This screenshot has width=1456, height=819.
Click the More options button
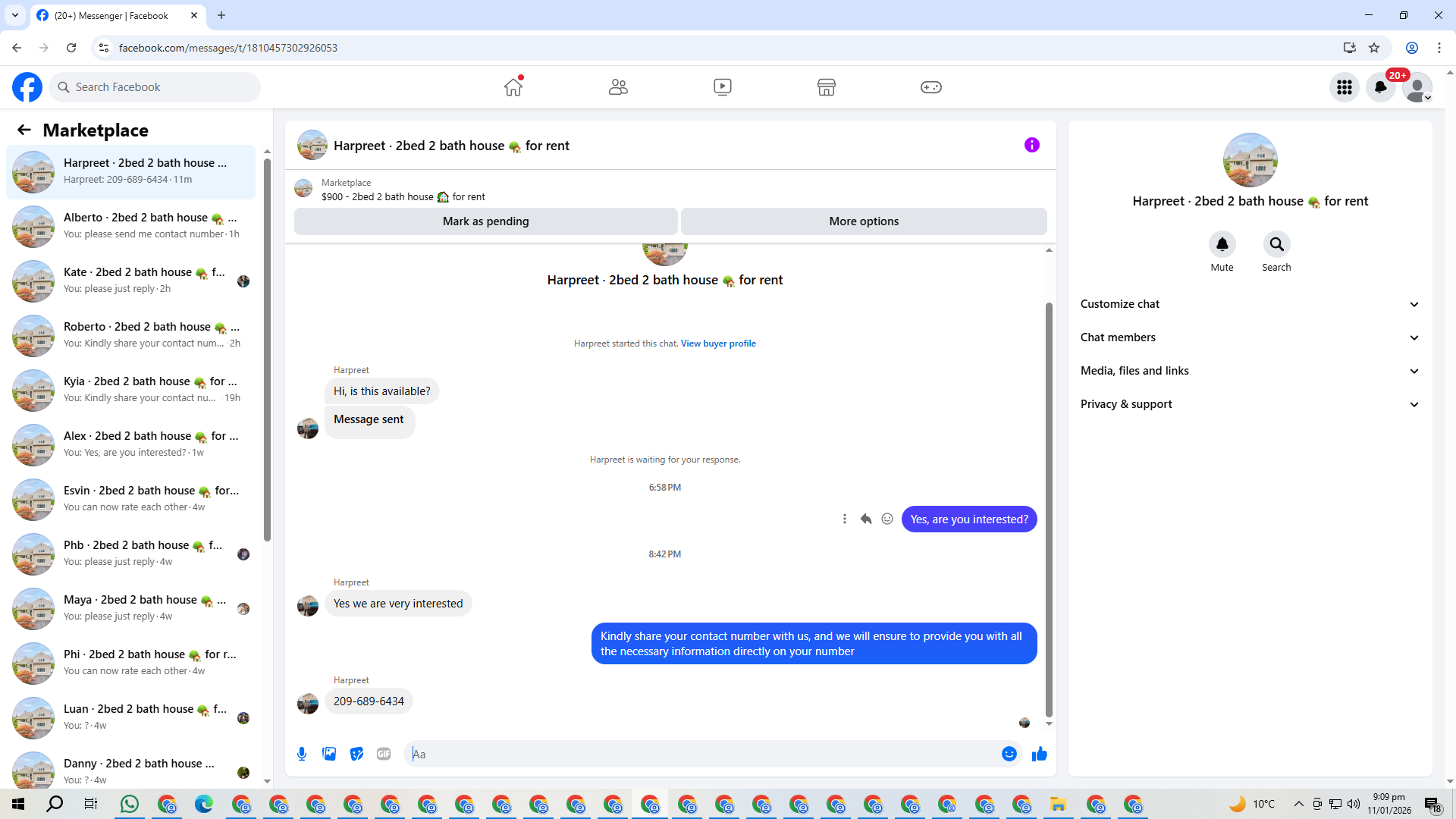(864, 221)
